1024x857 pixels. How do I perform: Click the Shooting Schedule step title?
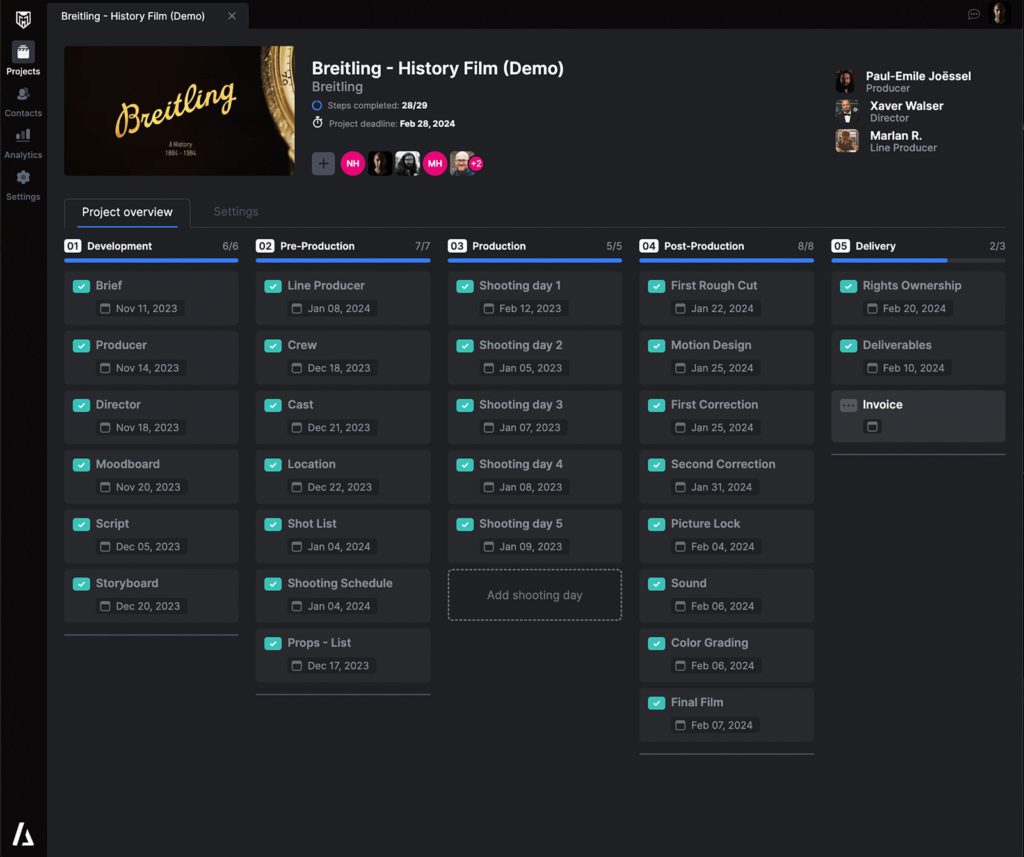click(340, 583)
